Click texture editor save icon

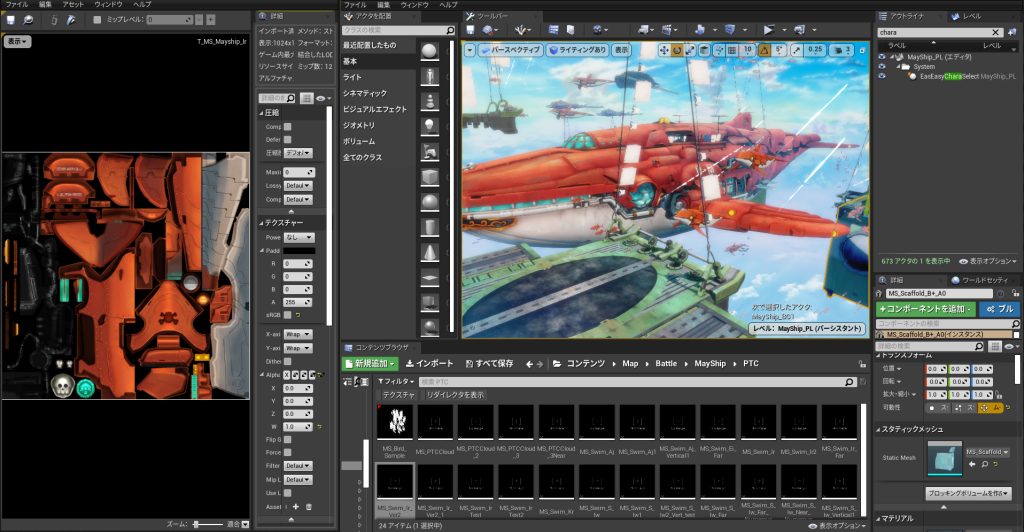coord(10,20)
